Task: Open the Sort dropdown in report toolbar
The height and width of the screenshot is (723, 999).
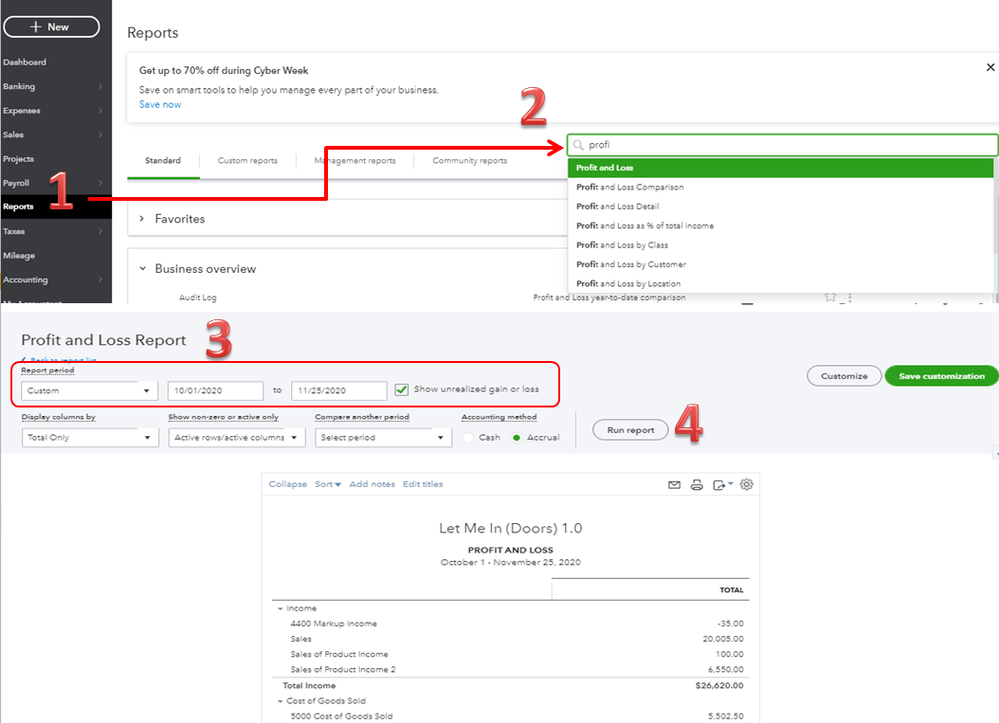Action: pos(327,484)
